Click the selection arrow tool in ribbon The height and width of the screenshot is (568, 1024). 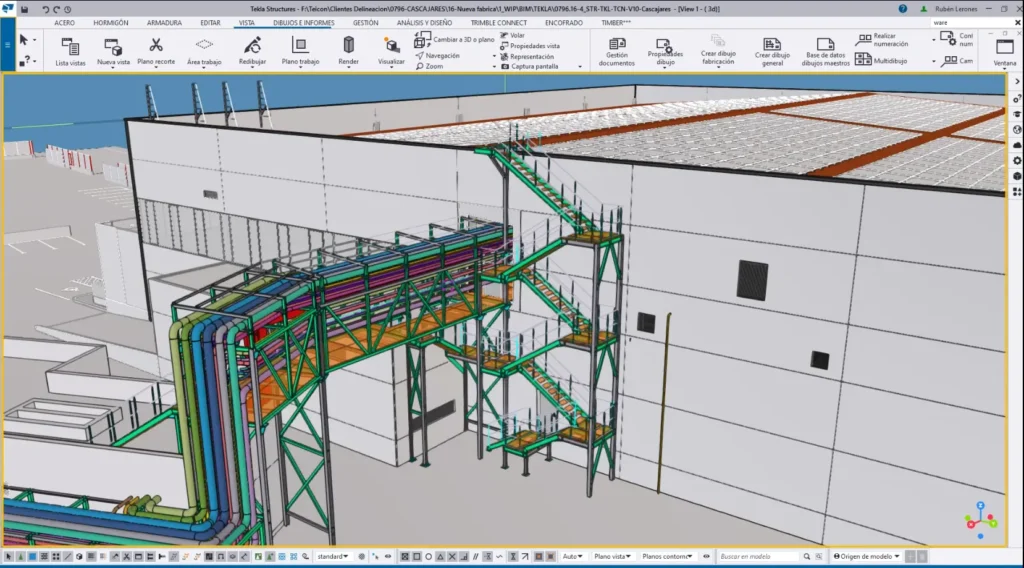[x=24, y=40]
